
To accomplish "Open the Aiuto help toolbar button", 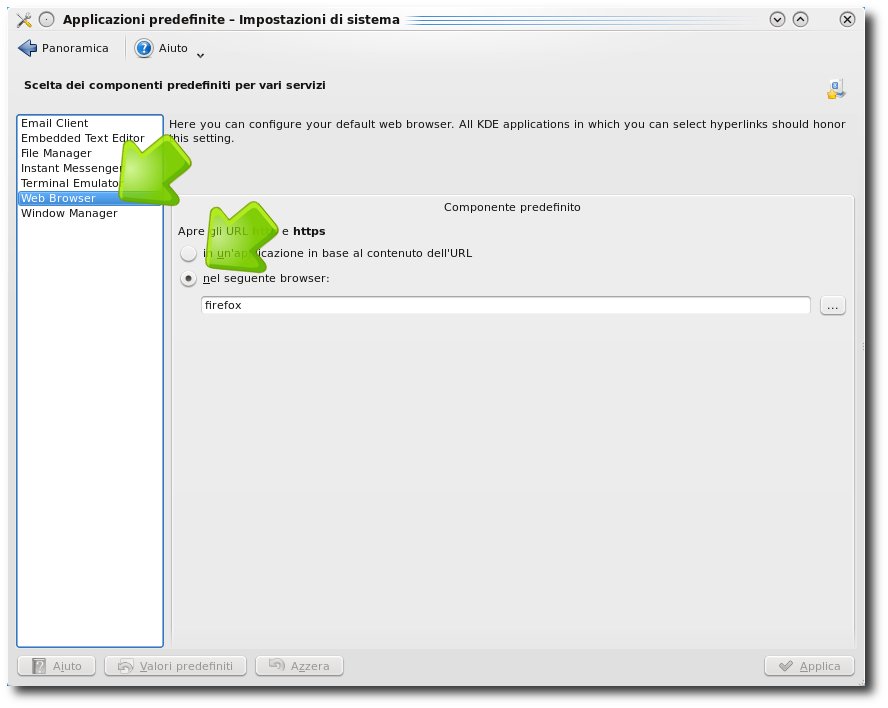I will tap(161, 48).
